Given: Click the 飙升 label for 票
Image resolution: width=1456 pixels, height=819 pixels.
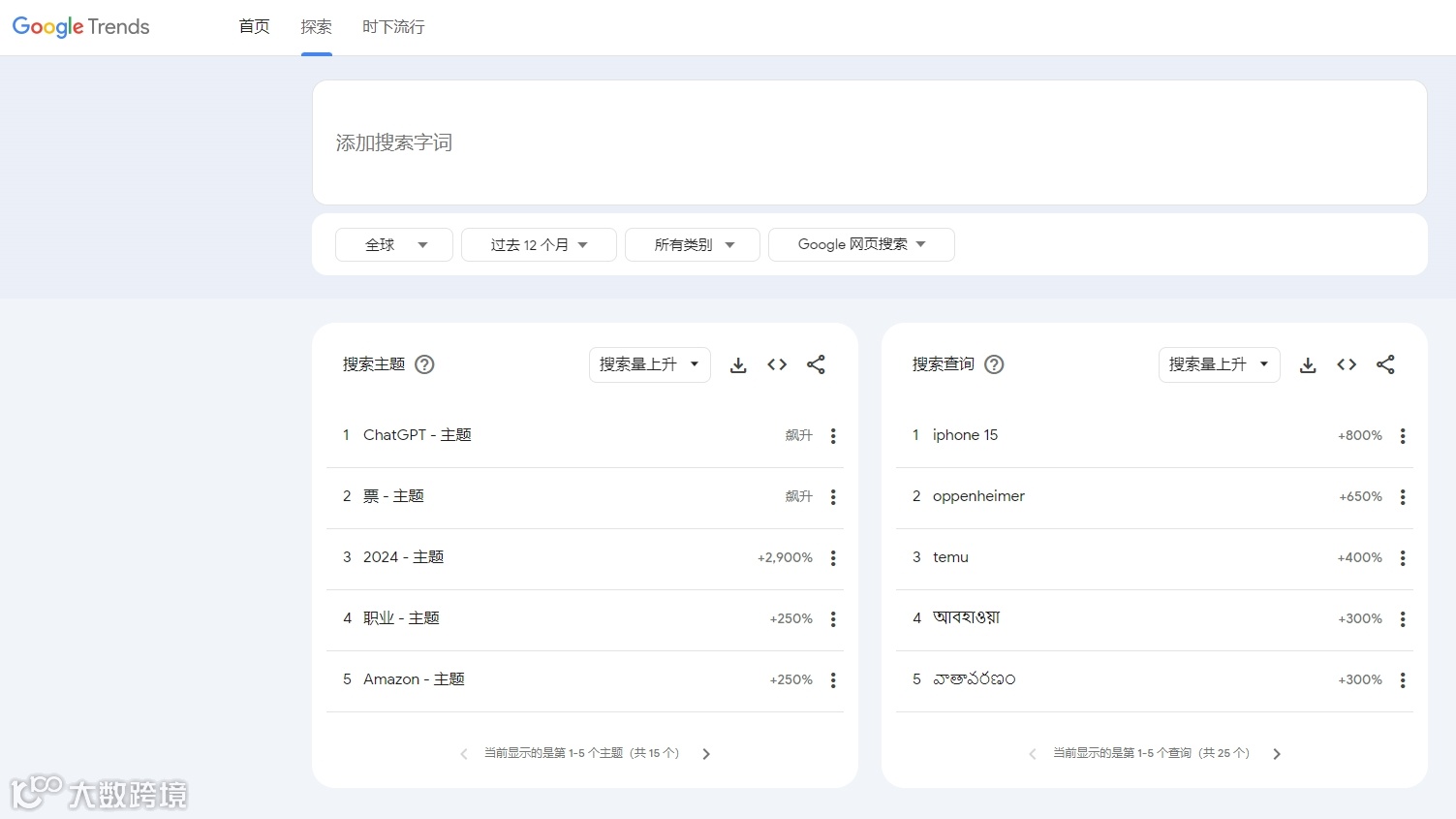Looking at the screenshot, I should (799, 496).
